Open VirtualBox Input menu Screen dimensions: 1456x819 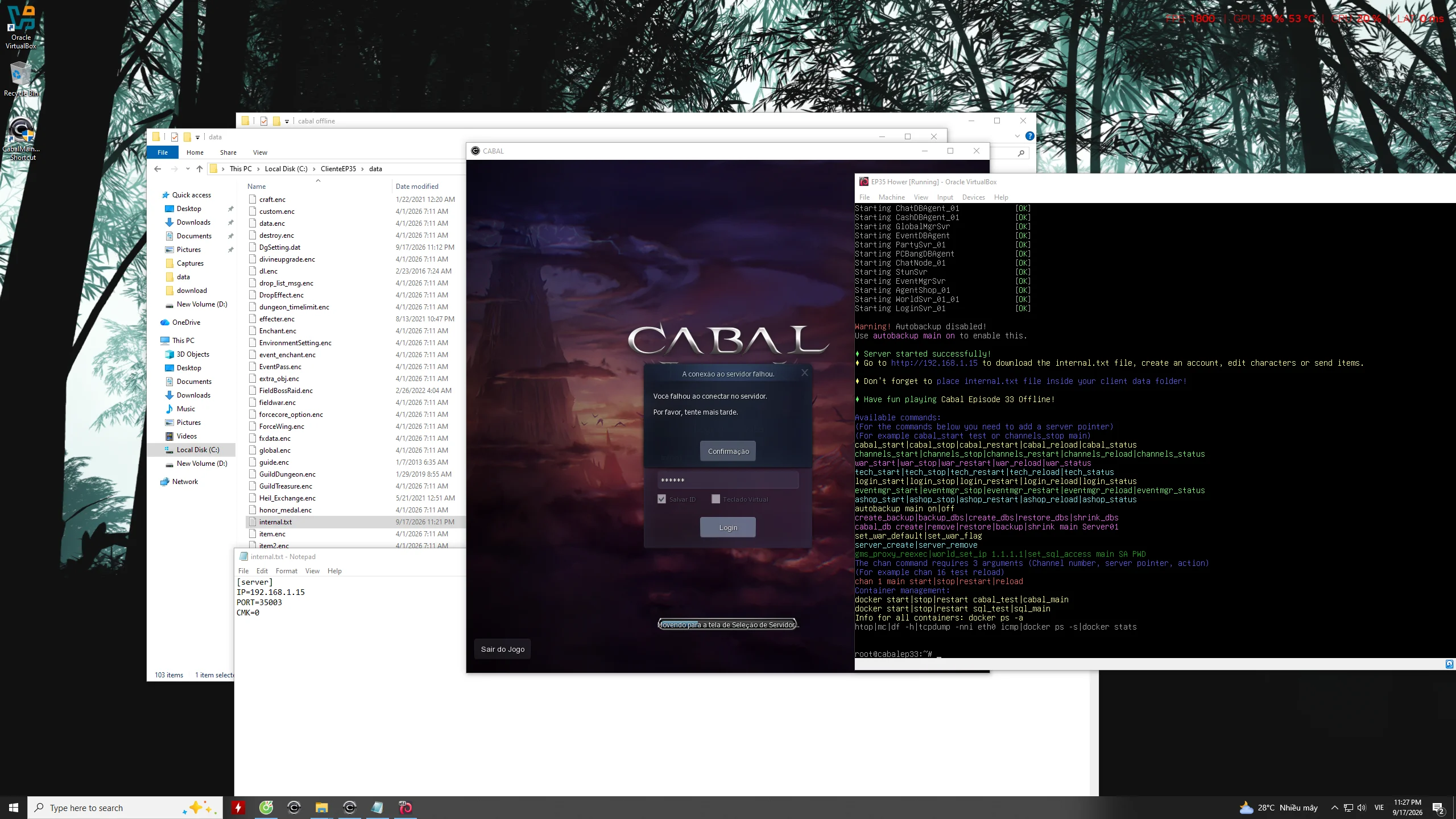[x=945, y=197]
